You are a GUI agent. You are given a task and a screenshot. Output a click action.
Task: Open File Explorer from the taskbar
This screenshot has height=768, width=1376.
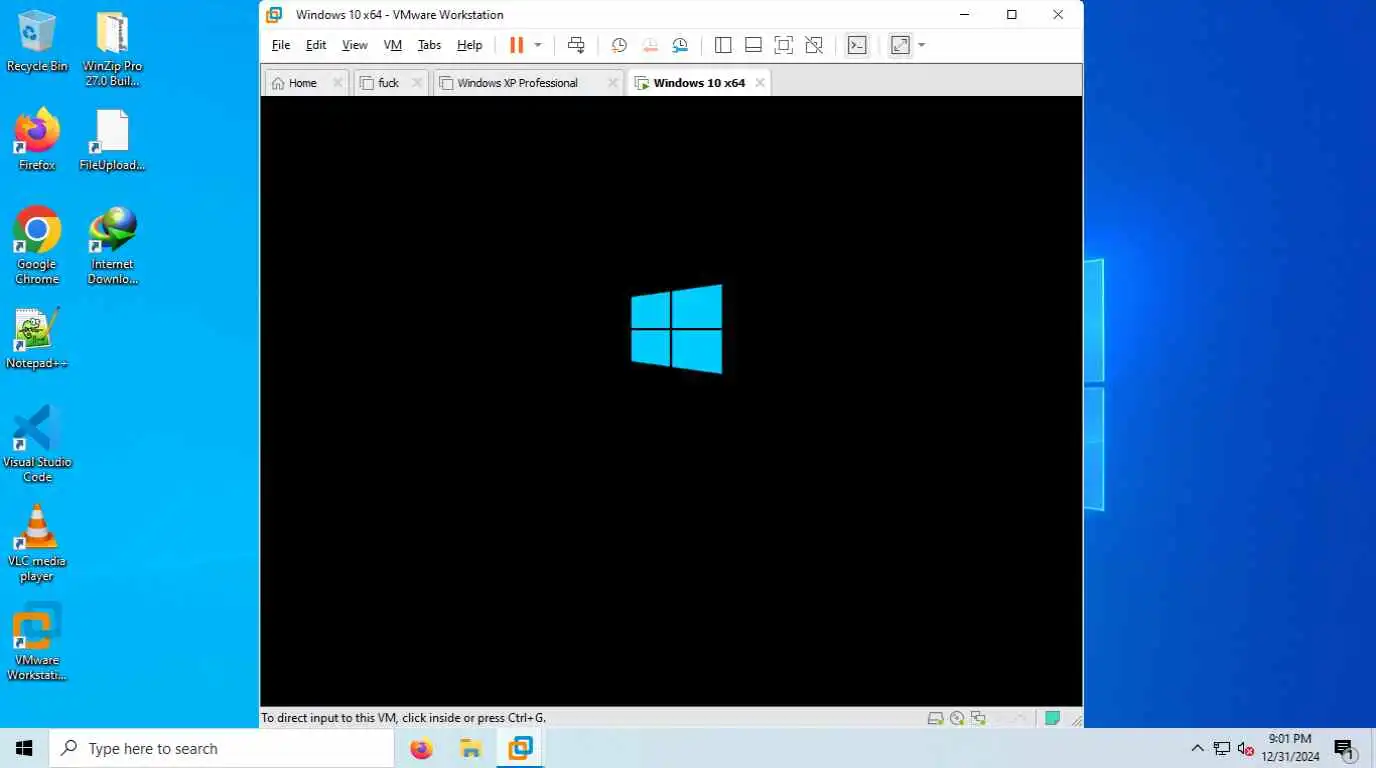coord(470,748)
